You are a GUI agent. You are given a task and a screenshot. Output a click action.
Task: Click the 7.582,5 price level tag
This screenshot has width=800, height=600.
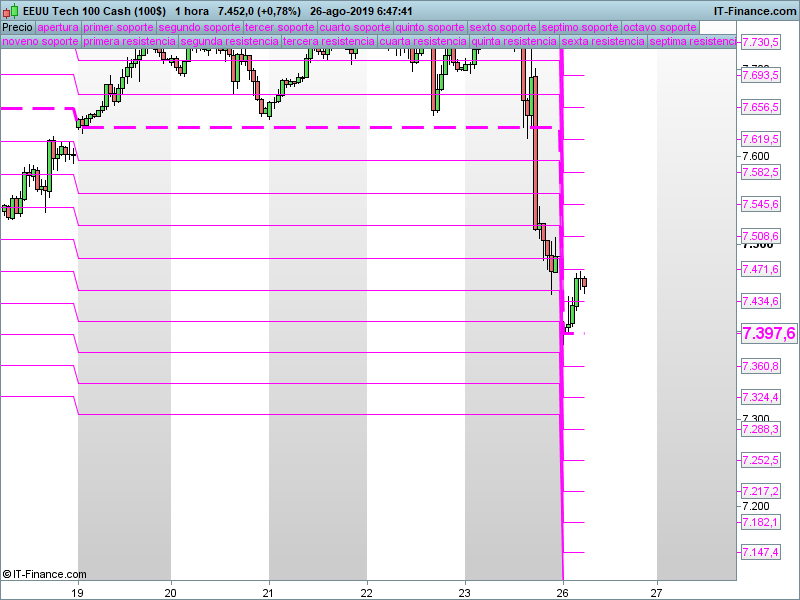(x=760, y=172)
